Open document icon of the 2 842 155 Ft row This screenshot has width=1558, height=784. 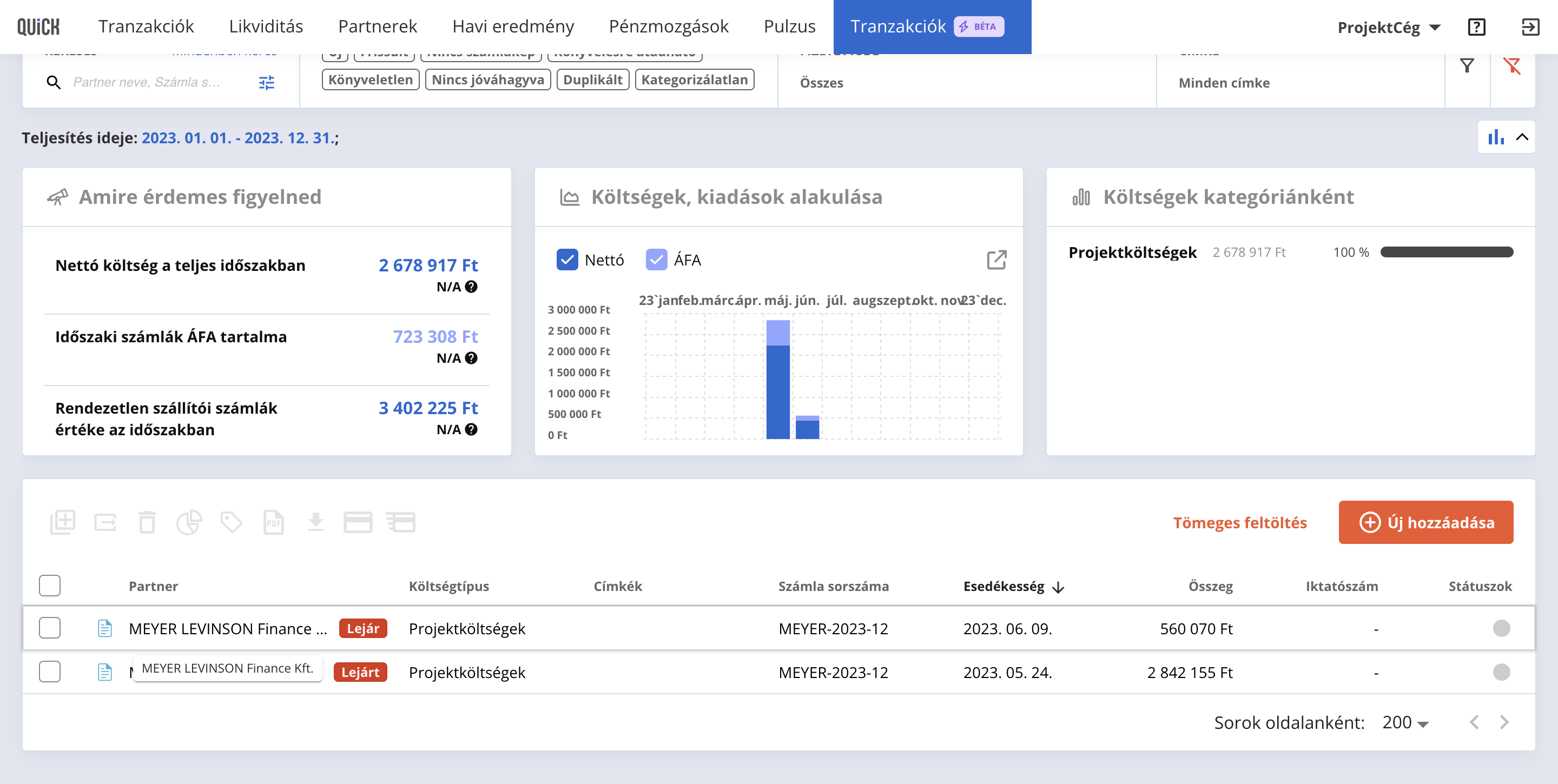[x=105, y=672]
